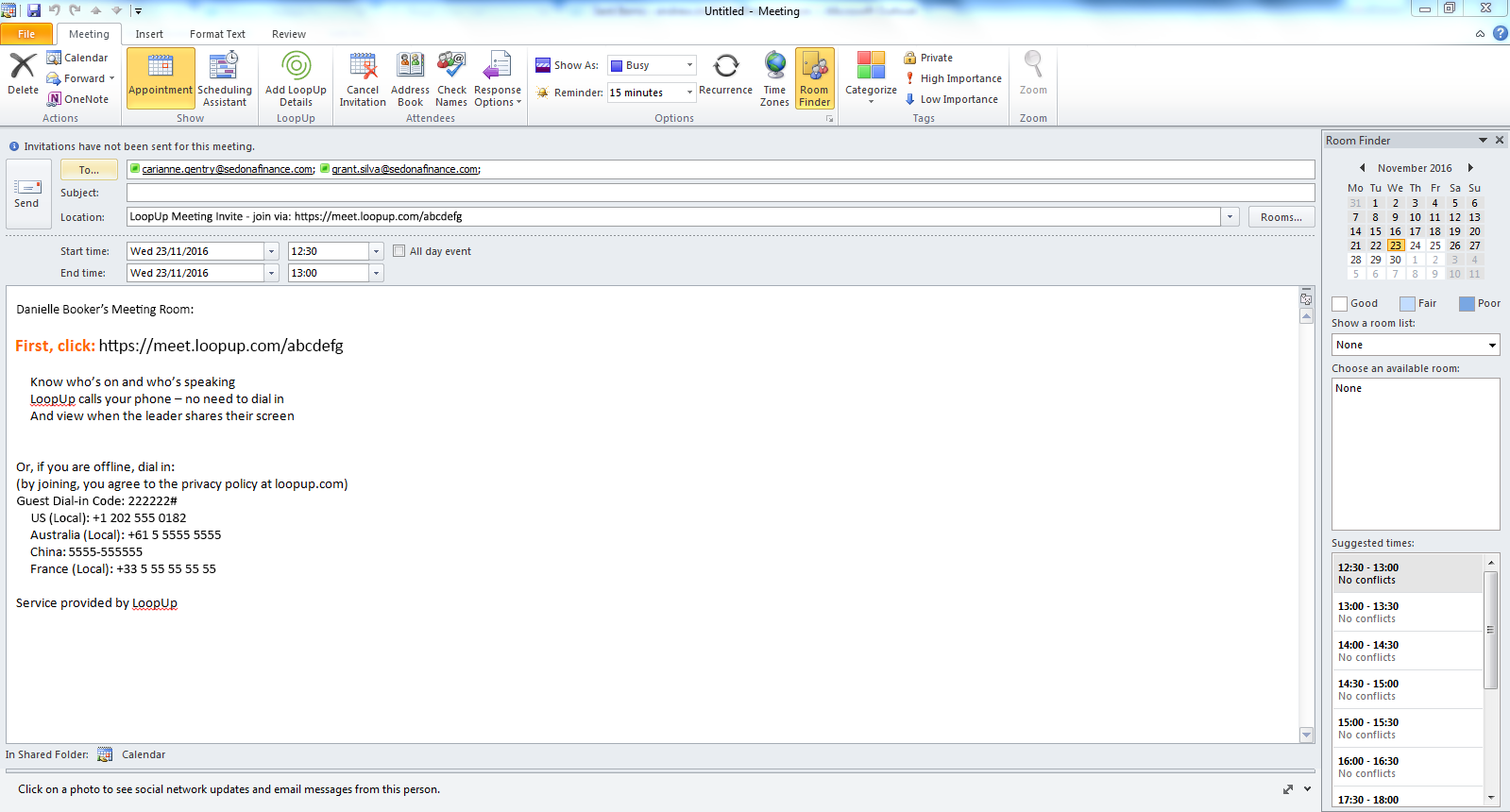Image resolution: width=1510 pixels, height=812 pixels.
Task: Click the Poor availability color swatch
Action: click(1467, 304)
